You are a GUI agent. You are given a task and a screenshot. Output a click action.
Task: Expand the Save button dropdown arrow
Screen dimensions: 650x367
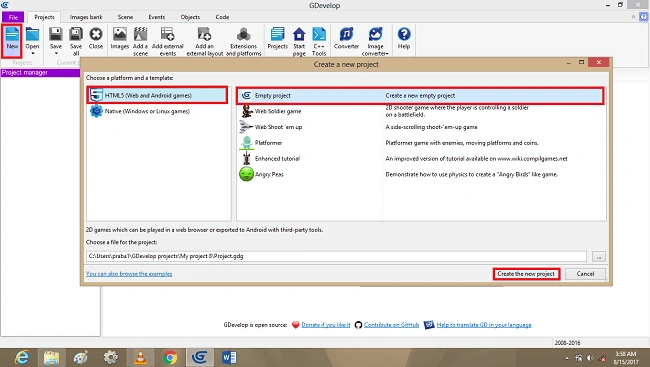tap(56, 53)
